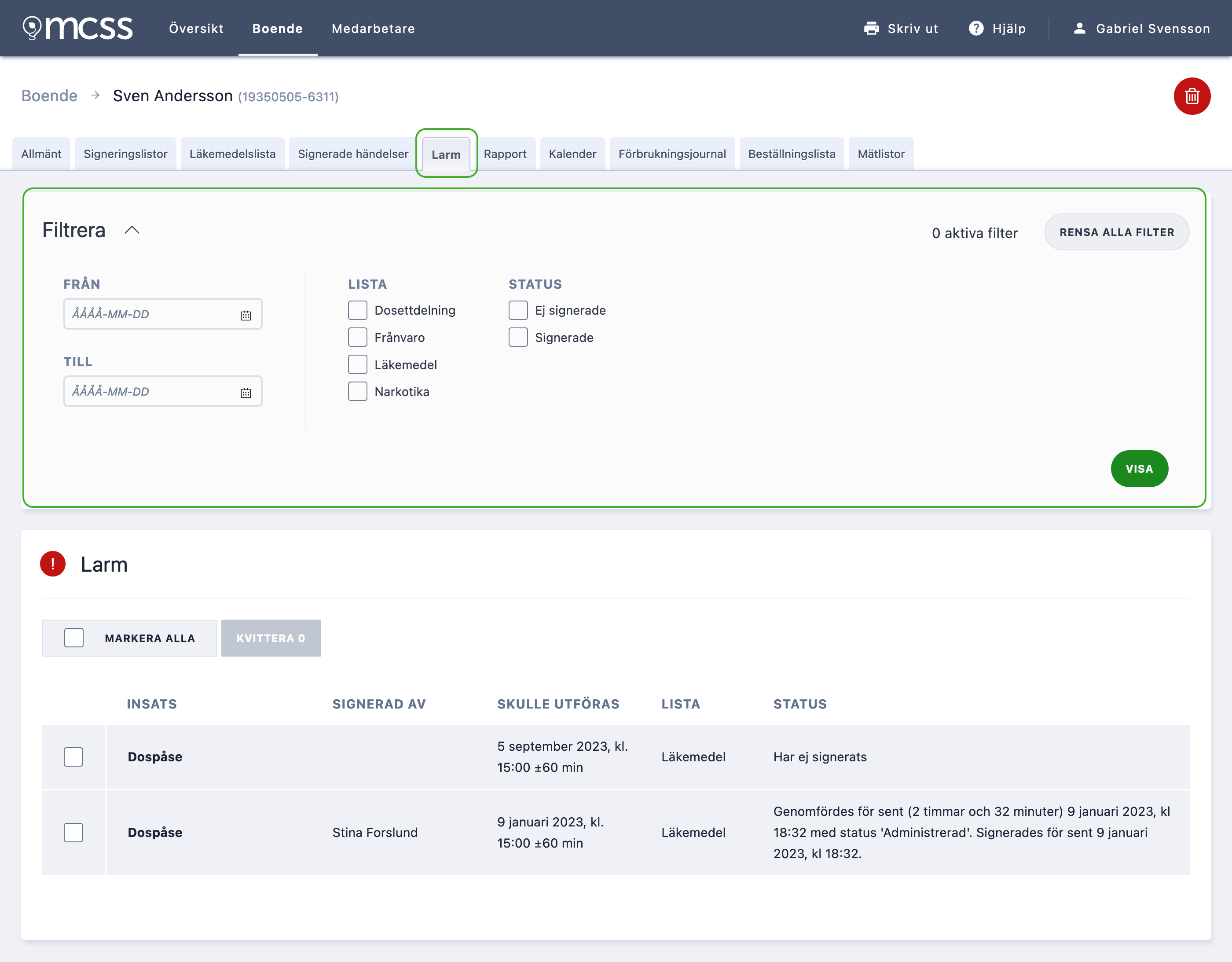Click '9 januari 2023, kl. 15:00' cell
1232x962 pixels.
[550, 832]
